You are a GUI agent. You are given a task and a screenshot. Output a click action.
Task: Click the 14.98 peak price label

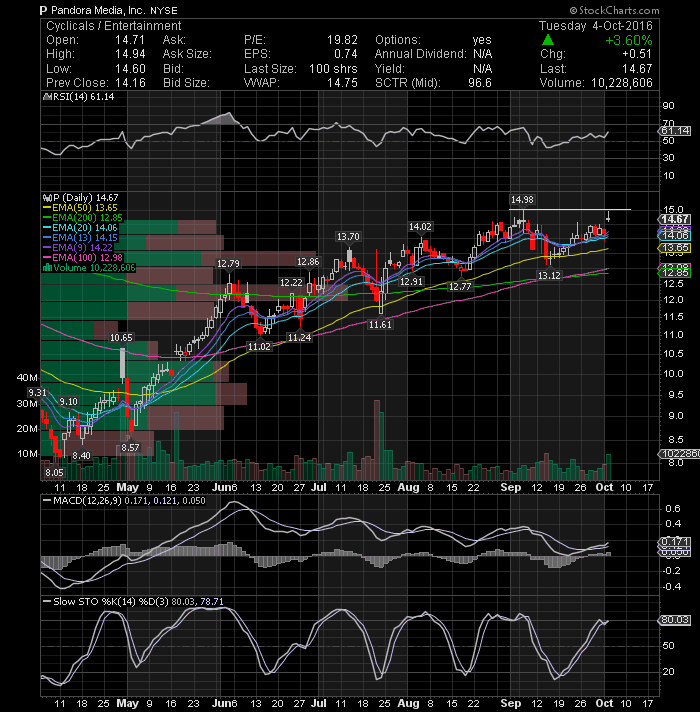522,199
